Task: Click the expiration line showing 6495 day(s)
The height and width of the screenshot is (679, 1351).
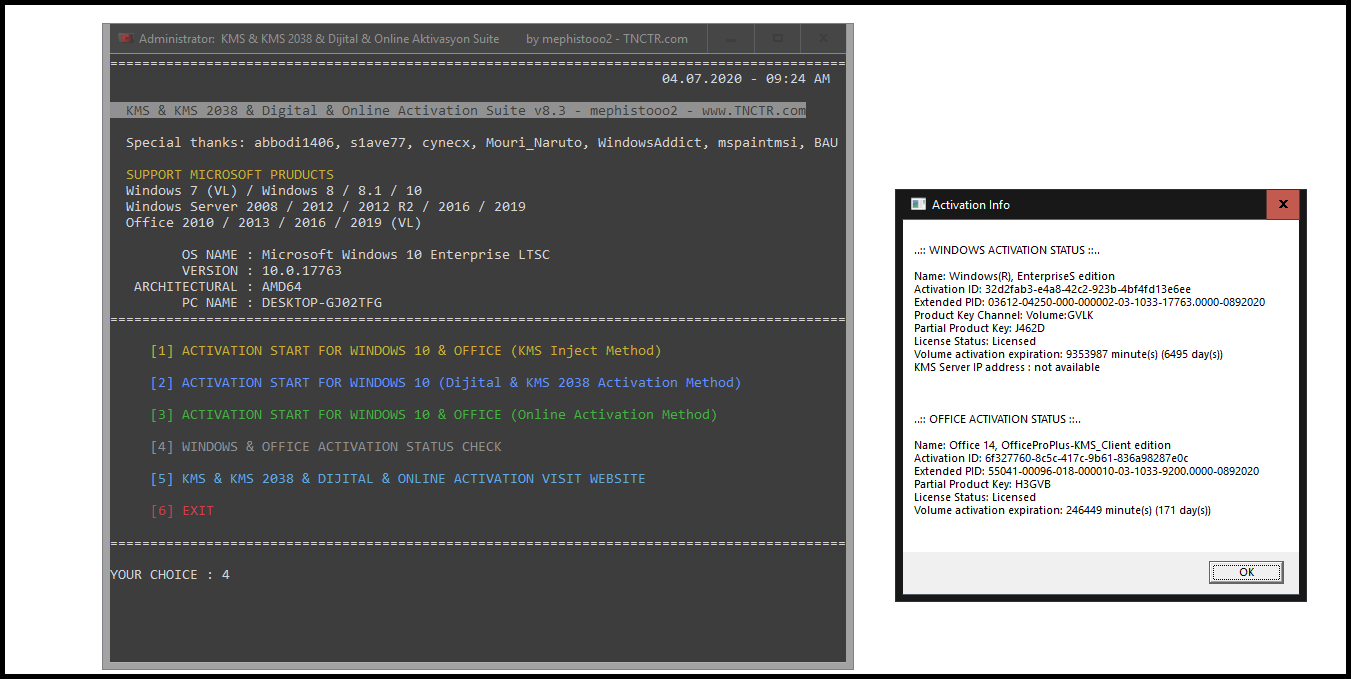Action: [x=1068, y=354]
